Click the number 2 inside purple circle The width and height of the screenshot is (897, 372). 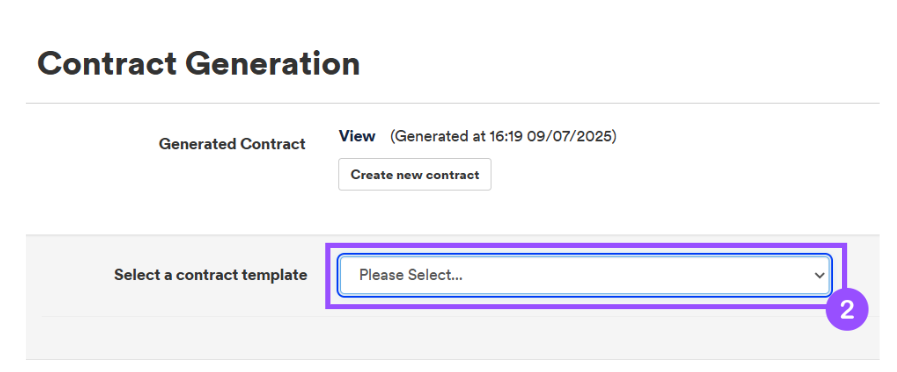pyautogui.click(x=847, y=310)
